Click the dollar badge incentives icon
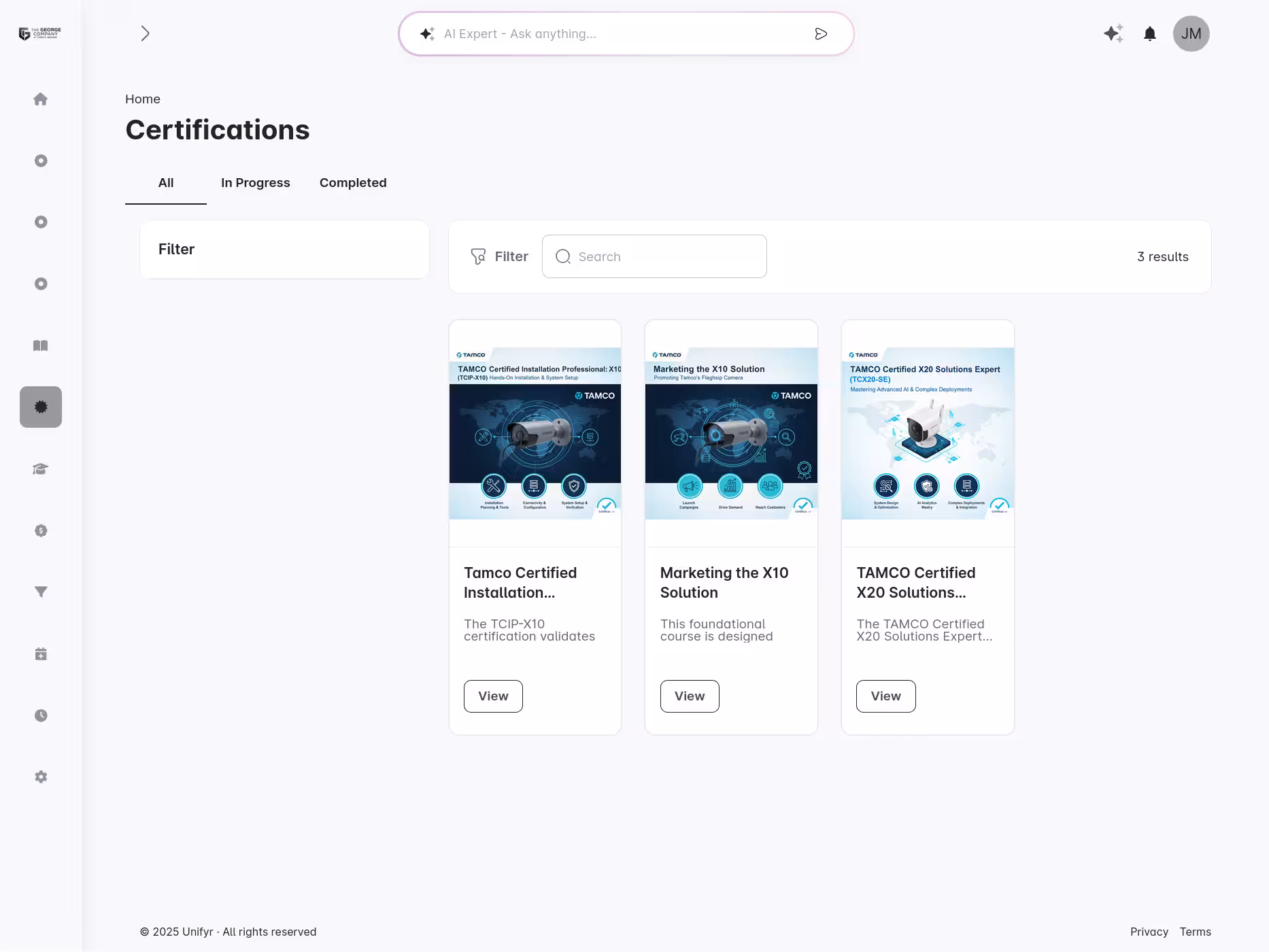Viewport: 1269px width, 952px height. (40, 530)
